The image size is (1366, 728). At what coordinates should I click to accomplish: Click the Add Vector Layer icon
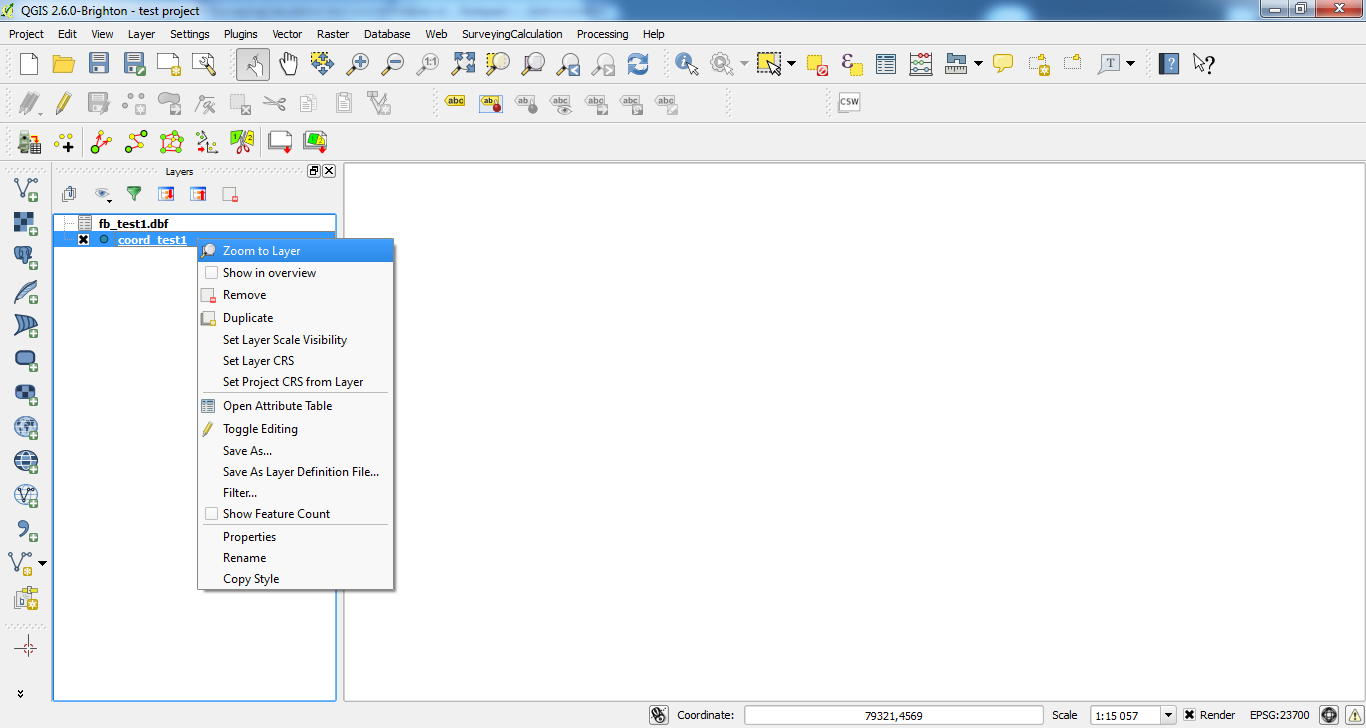coord(25,188)
